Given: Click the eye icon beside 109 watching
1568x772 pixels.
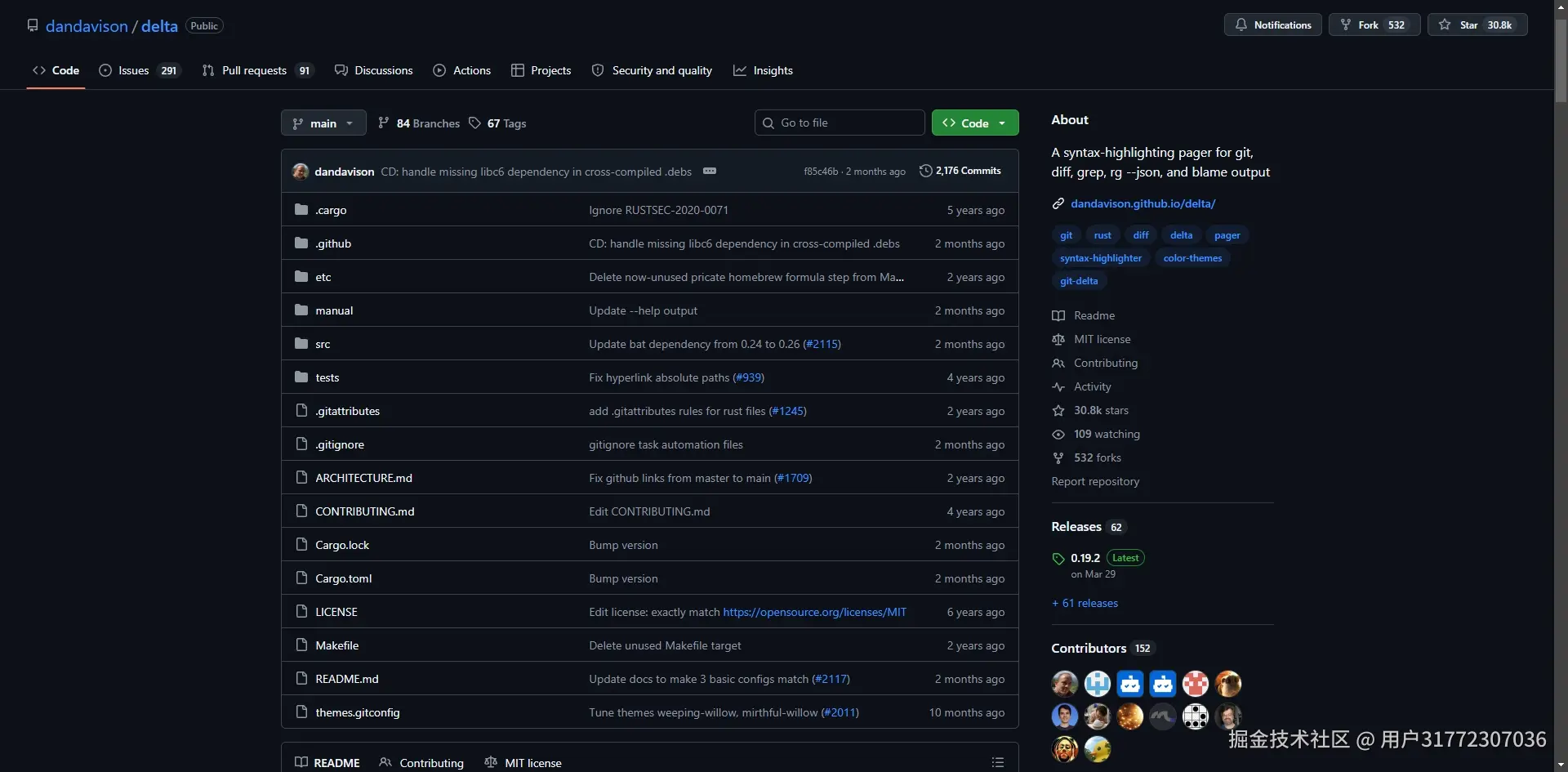Looking at the screenshot, I should [1058, 435].
